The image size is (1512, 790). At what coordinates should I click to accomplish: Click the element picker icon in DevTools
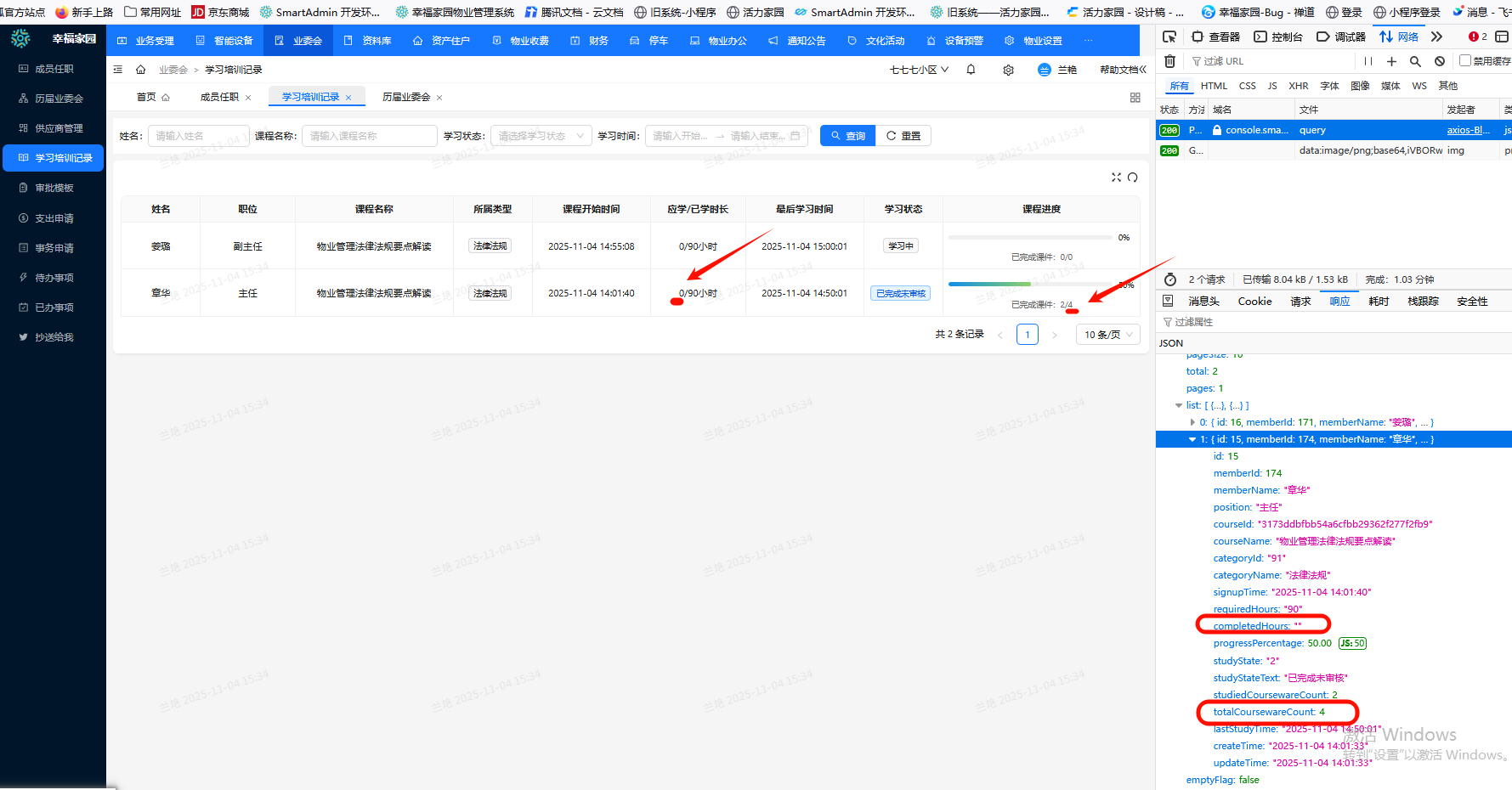click(1169, 37)
